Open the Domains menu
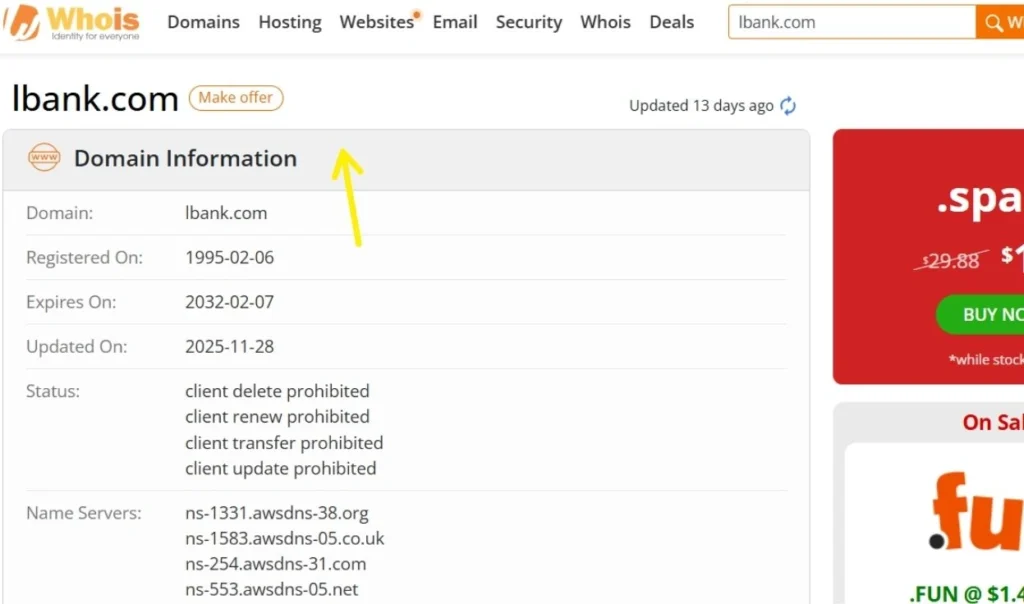The height and width of the screenshot is (604, 1024). tap(203, 22)
